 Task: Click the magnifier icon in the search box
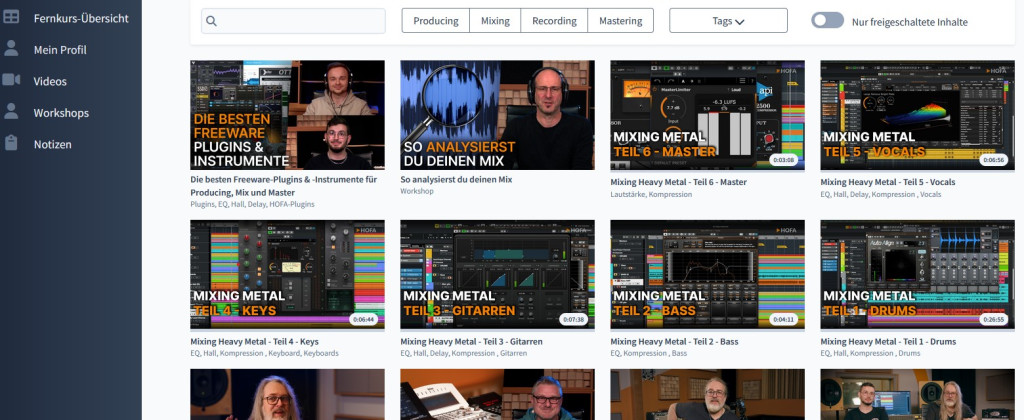tap(211, 21)
